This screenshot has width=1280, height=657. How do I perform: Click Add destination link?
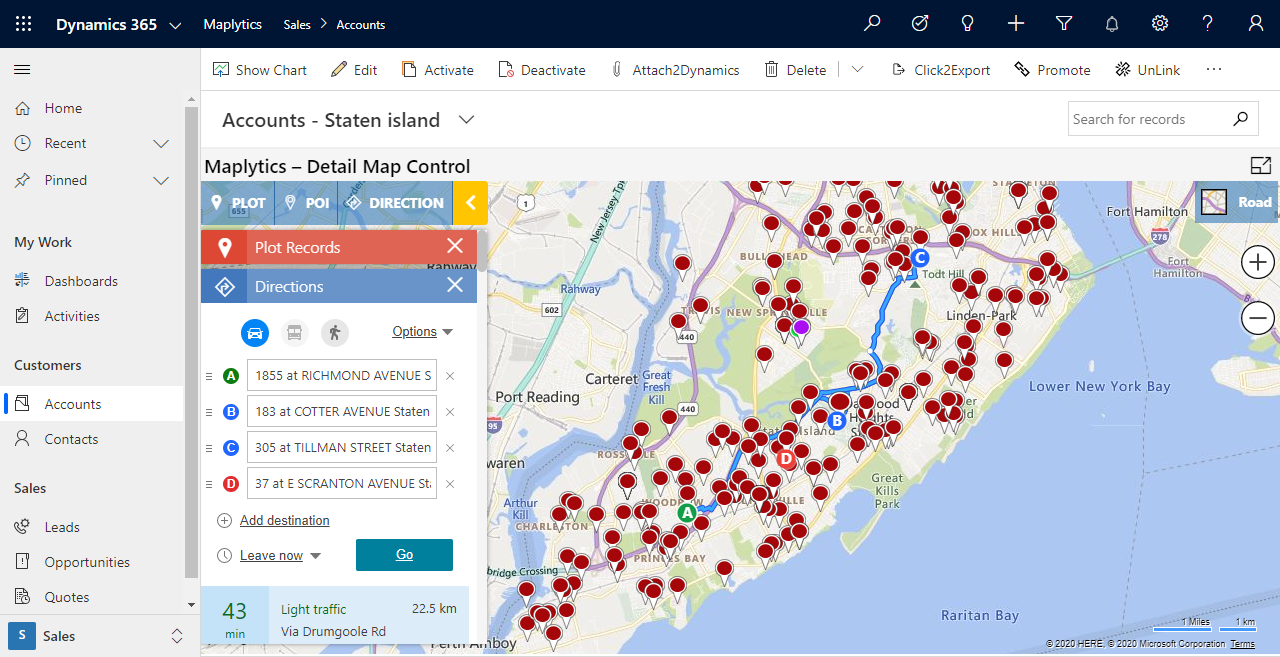(x=284, y=521)
